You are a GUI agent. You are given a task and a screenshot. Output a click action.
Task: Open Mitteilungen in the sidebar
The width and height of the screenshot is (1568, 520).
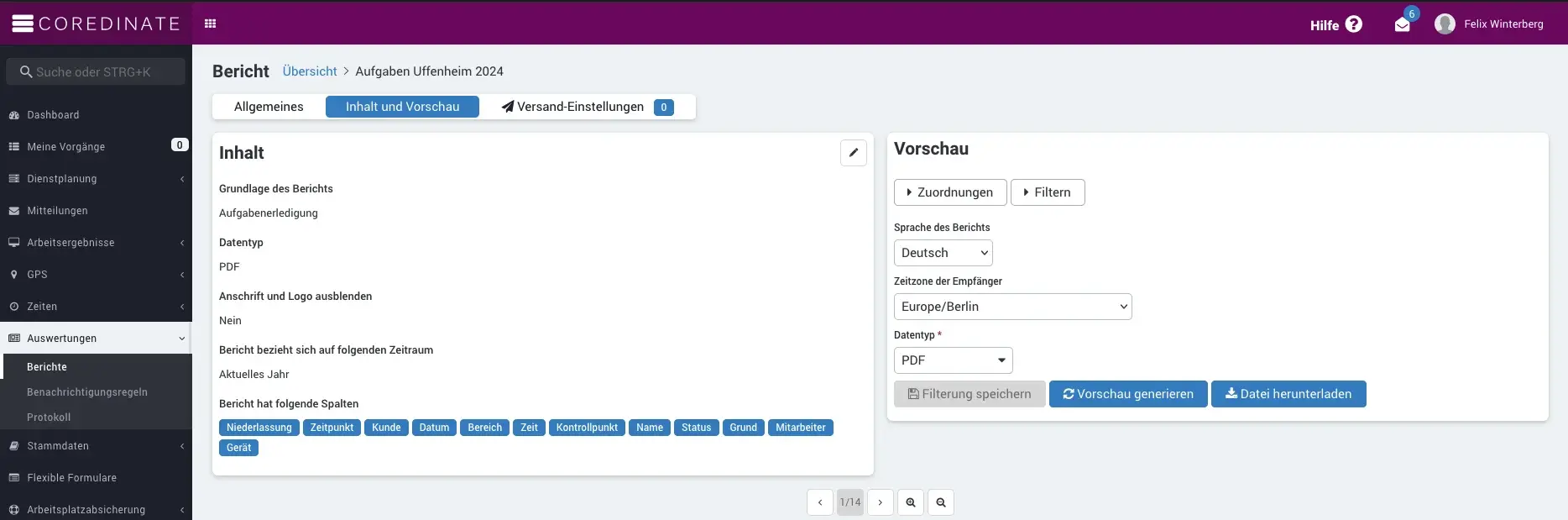pos(96,211)
